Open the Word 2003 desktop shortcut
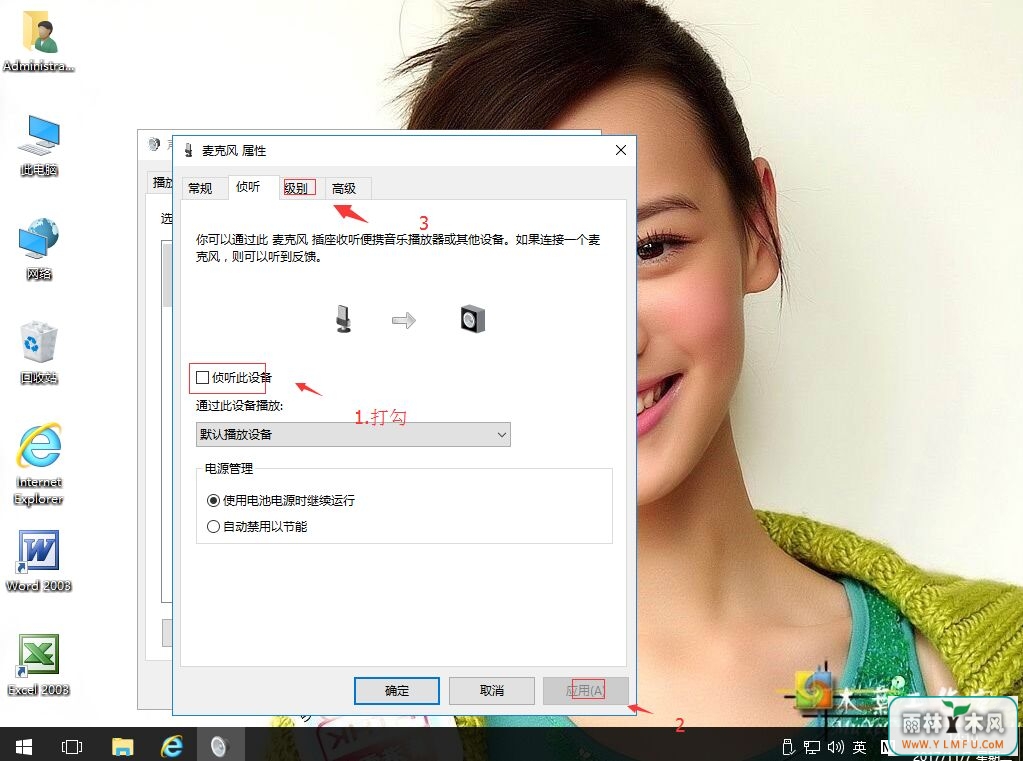The image size is (1023, 761). pos(39,560)
